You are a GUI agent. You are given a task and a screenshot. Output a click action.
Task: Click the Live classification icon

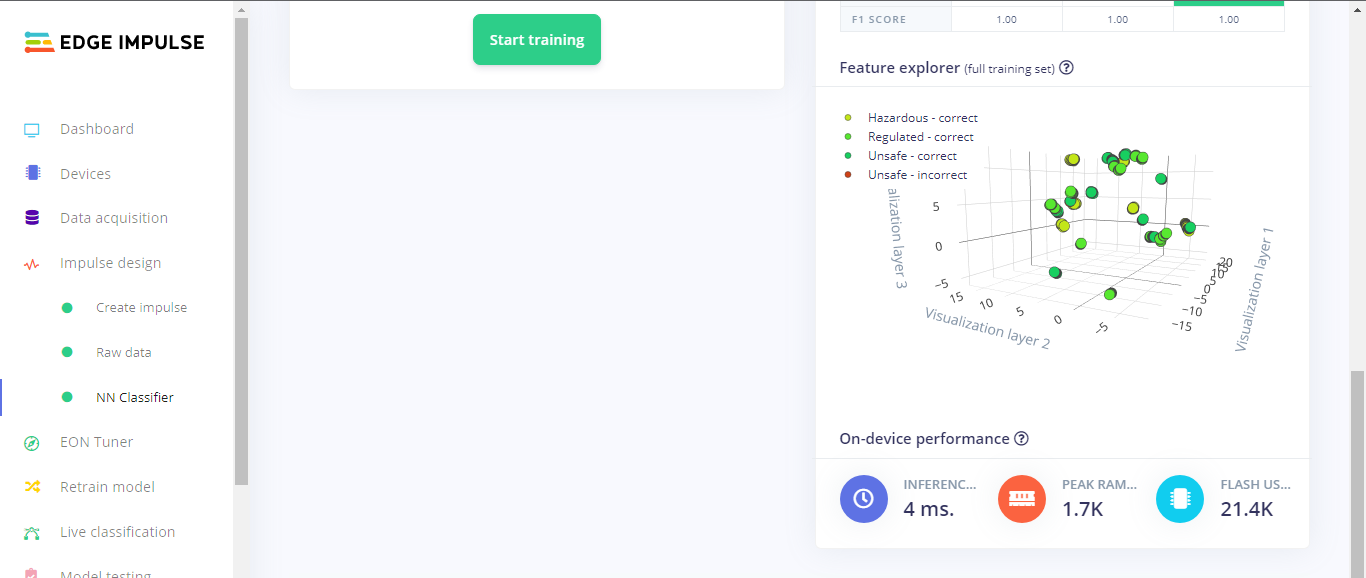(x=32, y=532)
